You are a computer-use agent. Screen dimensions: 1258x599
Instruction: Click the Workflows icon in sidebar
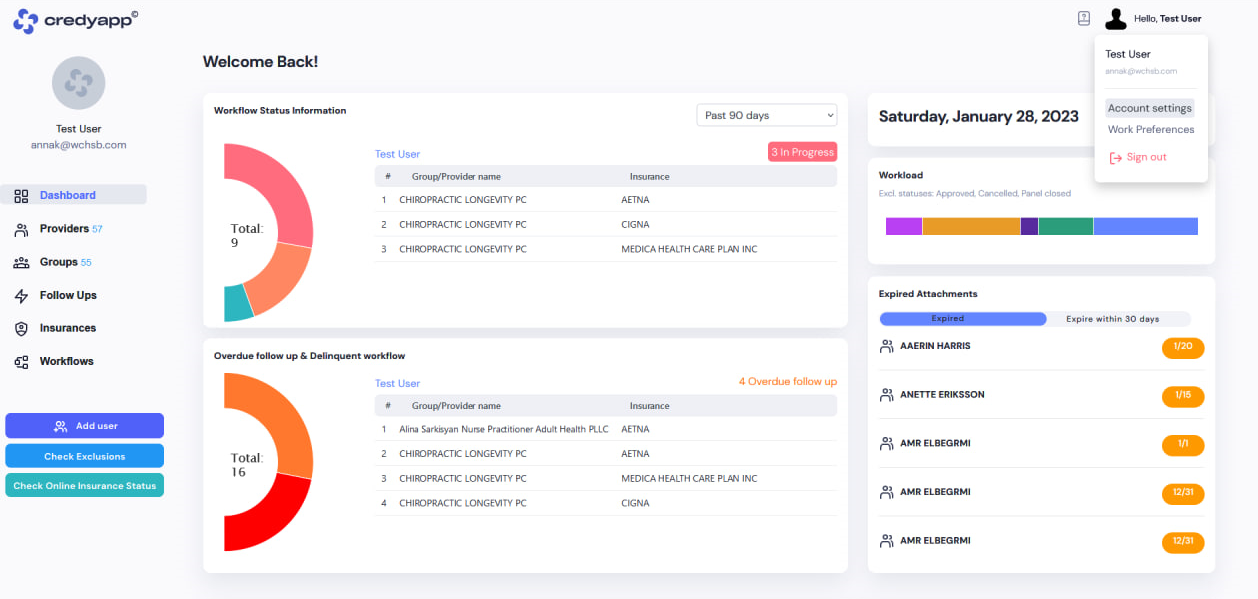coord(21,362)
